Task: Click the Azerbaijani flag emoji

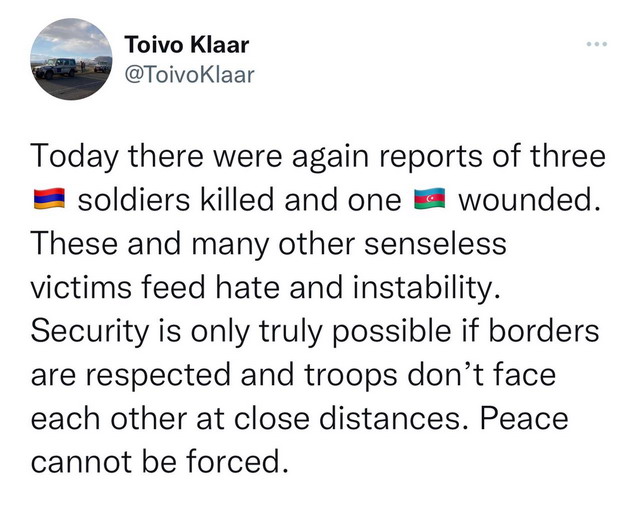Action: click(x=429, y=199)
